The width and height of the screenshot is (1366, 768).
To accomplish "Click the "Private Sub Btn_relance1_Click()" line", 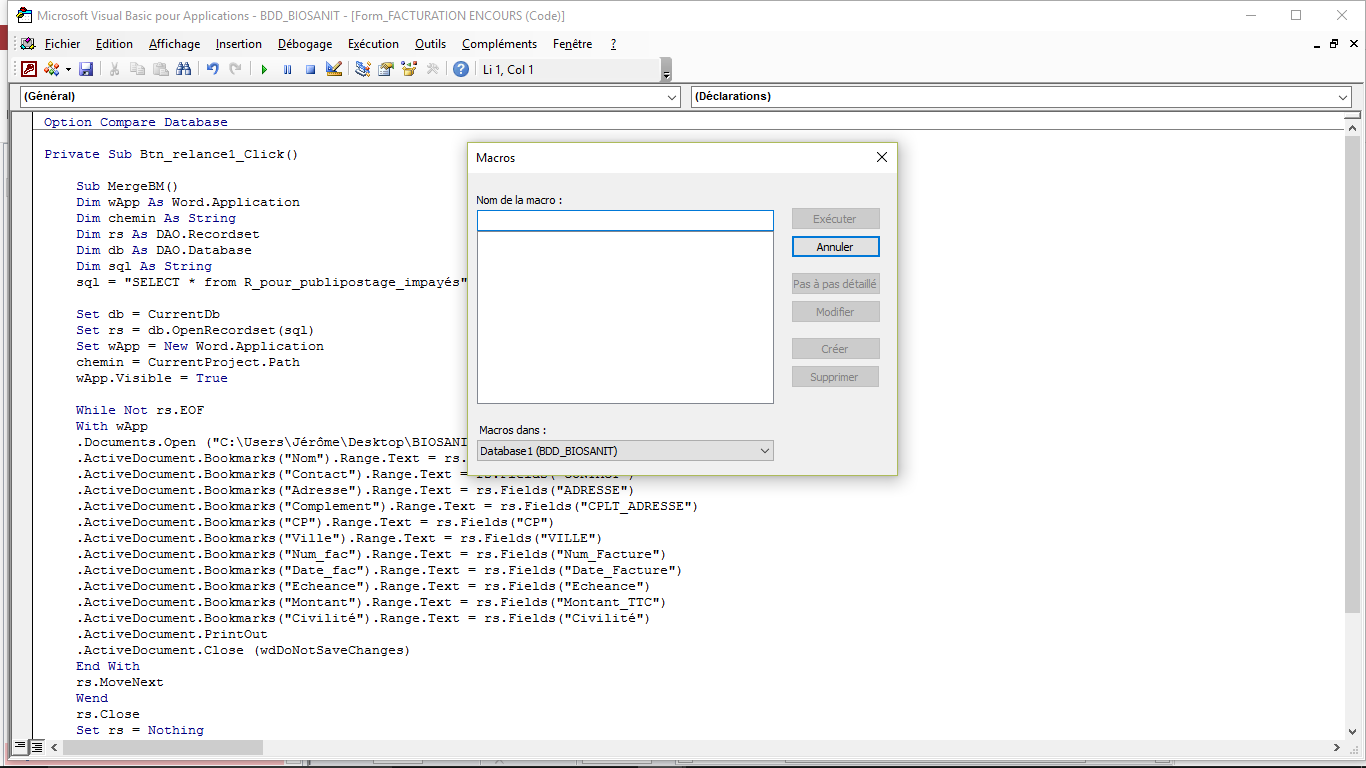I will coord(171,154).
